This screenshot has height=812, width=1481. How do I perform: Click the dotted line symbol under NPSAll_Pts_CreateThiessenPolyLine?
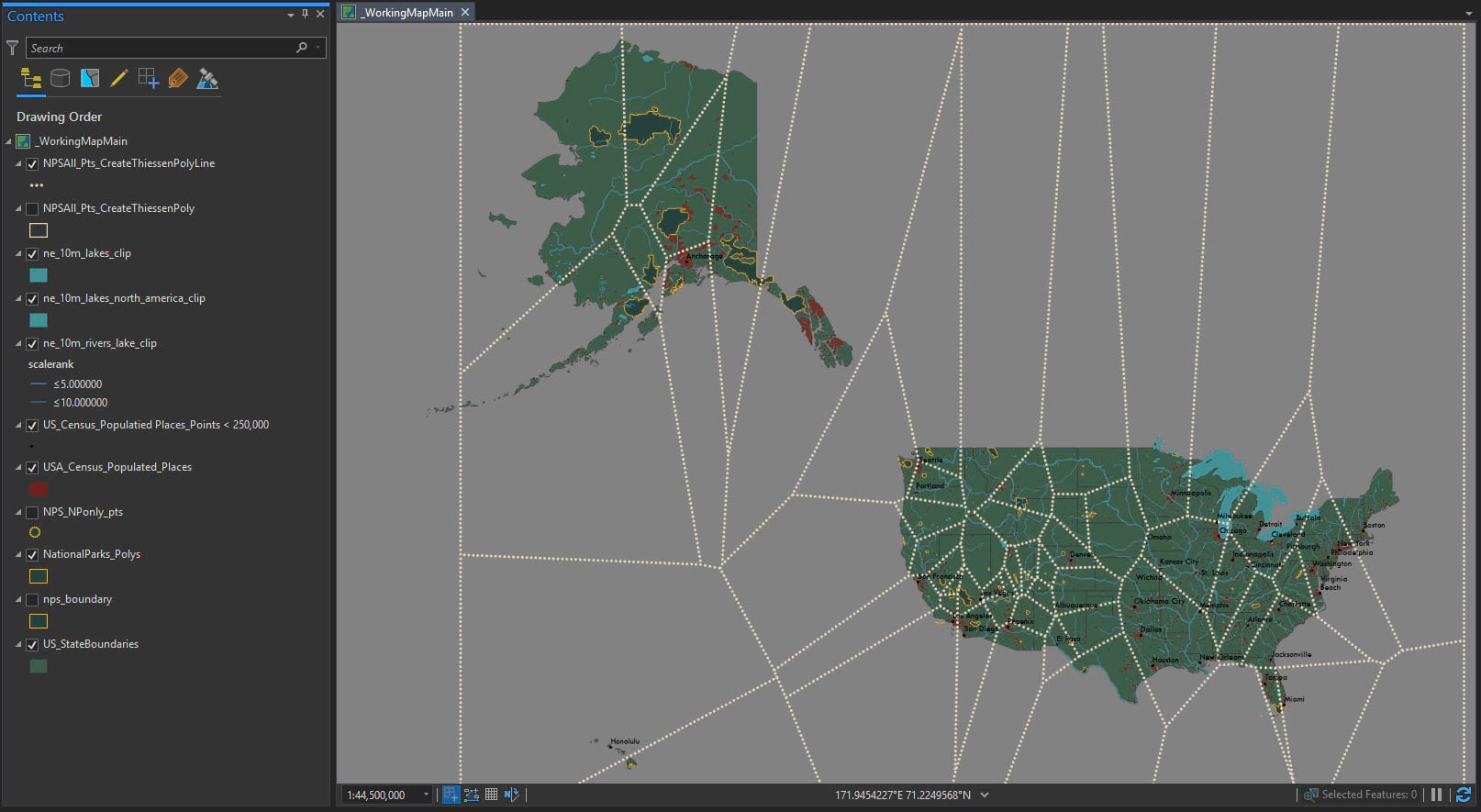37,185
